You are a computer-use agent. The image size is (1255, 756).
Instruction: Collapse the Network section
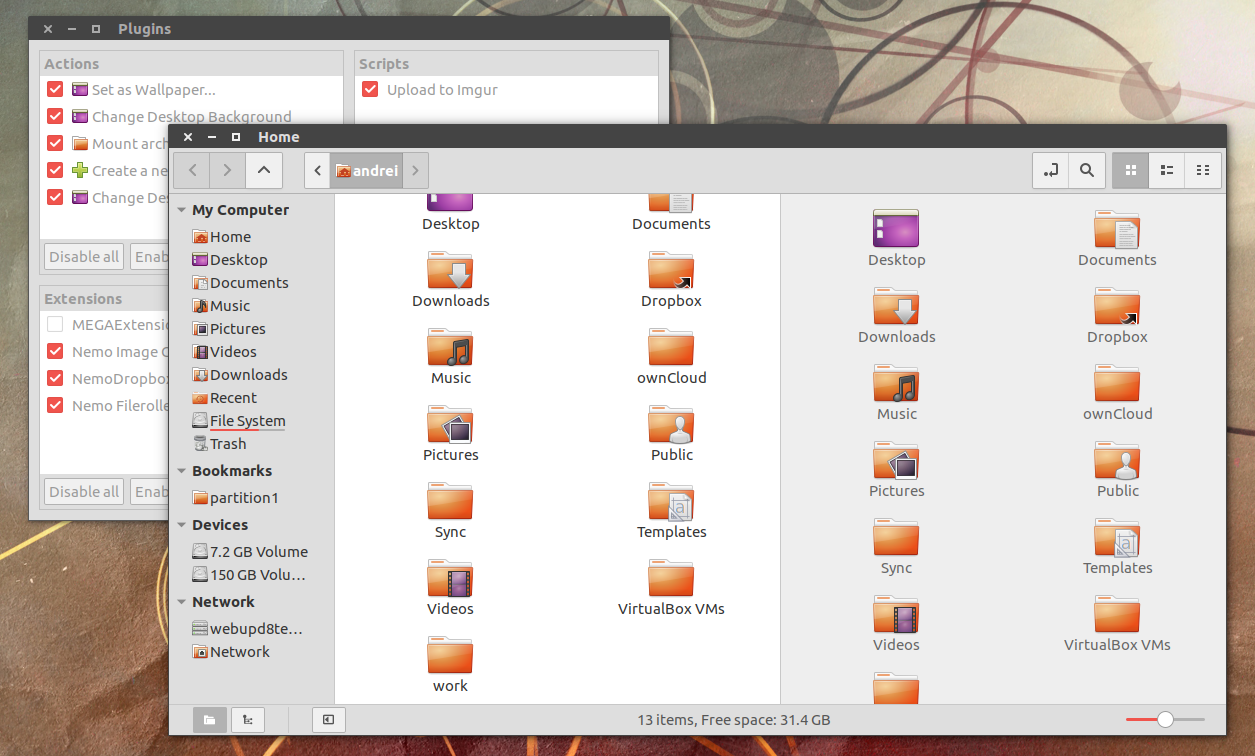pos(181,601)
